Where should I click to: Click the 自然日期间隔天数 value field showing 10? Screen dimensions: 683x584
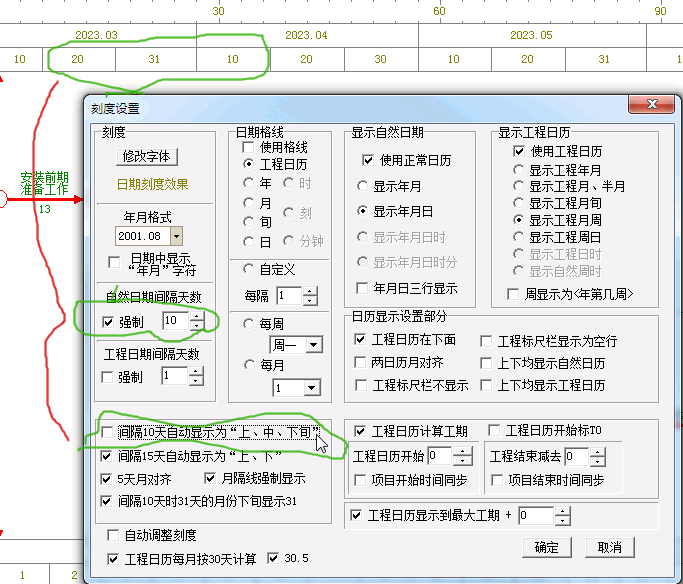(176, 321)
